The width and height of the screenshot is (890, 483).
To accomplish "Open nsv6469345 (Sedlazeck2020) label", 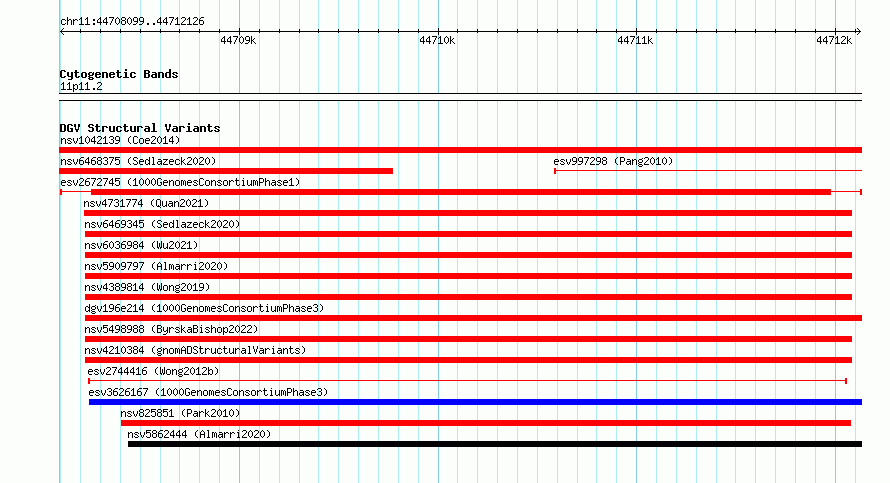I will (162, 224).
